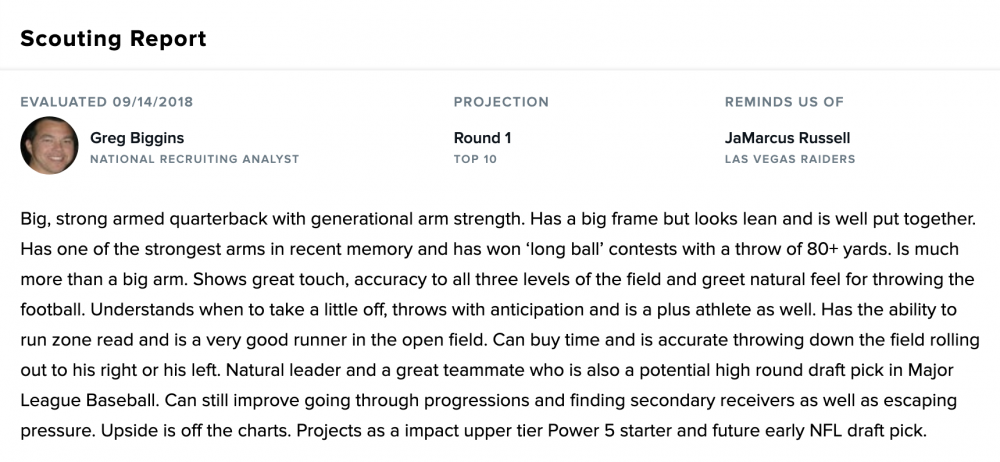Click the National Recruiting Analyst subtitle
This screenshot has width=1000, height=462.
pyautogui.click(x=194, y=159)
